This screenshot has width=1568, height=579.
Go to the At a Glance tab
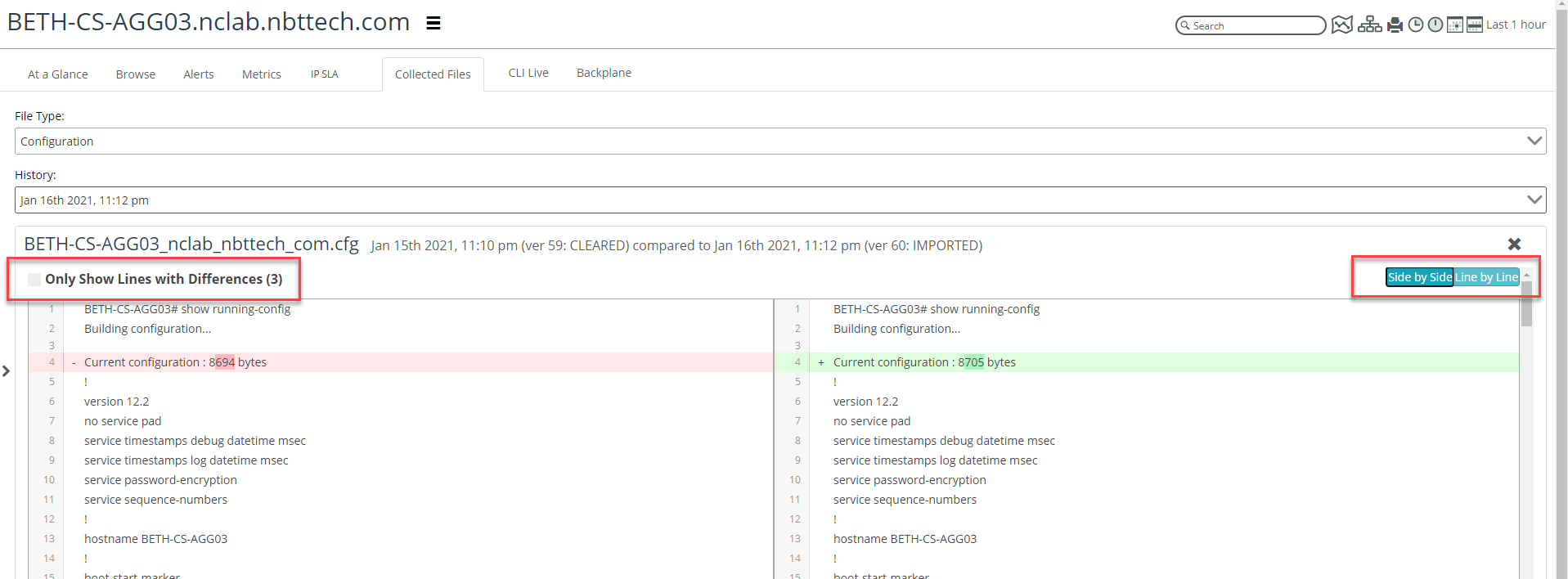pyautogui.click(x=58, y=74)
